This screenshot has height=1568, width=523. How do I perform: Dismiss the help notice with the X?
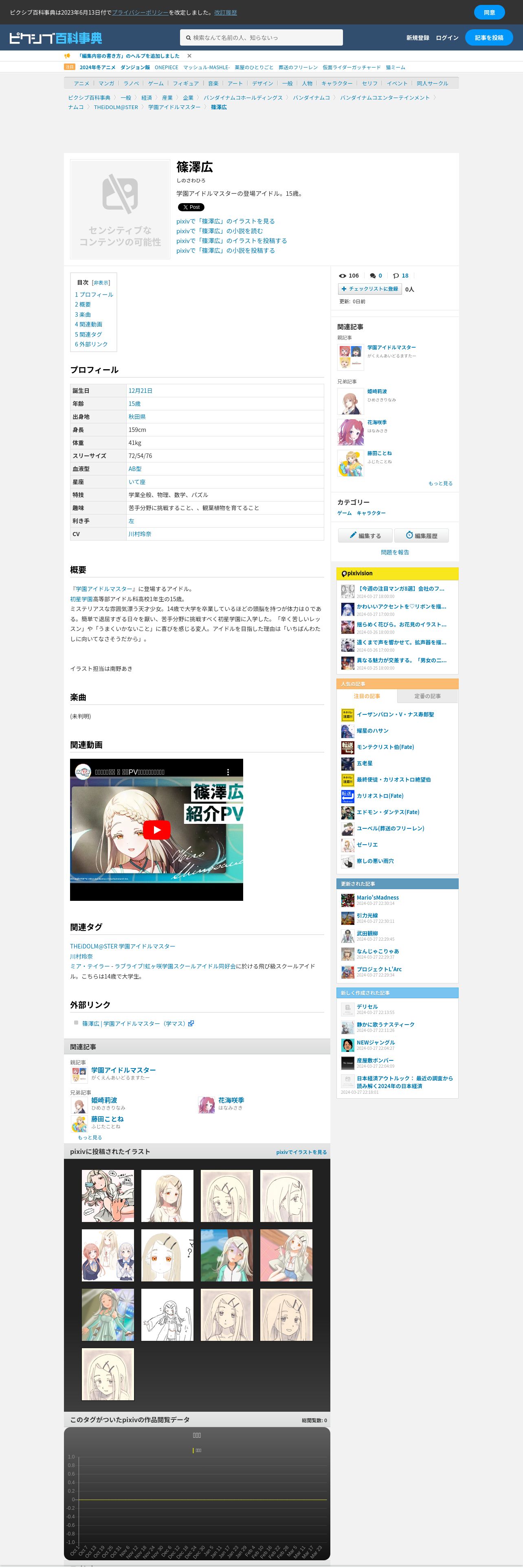click(189, 56)
